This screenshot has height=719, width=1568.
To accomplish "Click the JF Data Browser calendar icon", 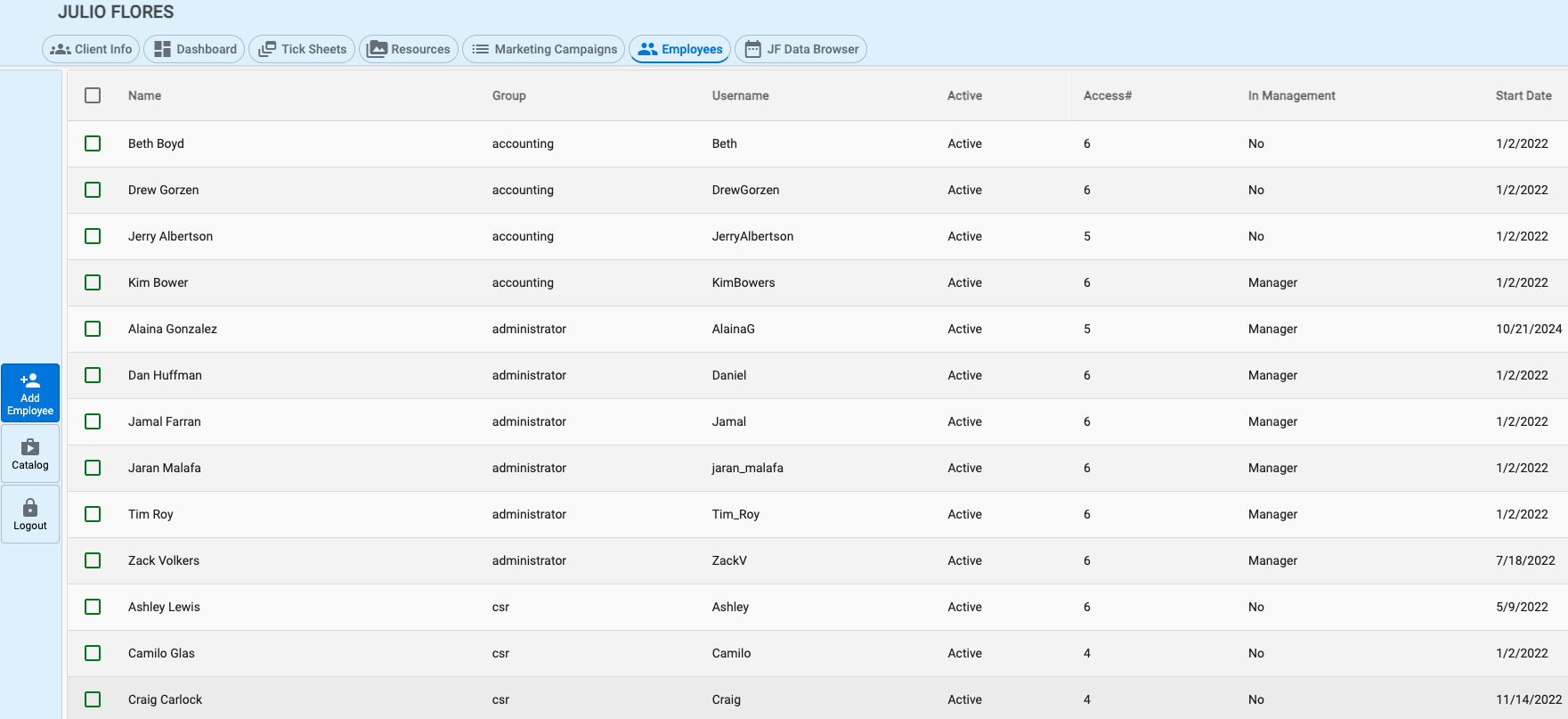I will tap(753, 49).
